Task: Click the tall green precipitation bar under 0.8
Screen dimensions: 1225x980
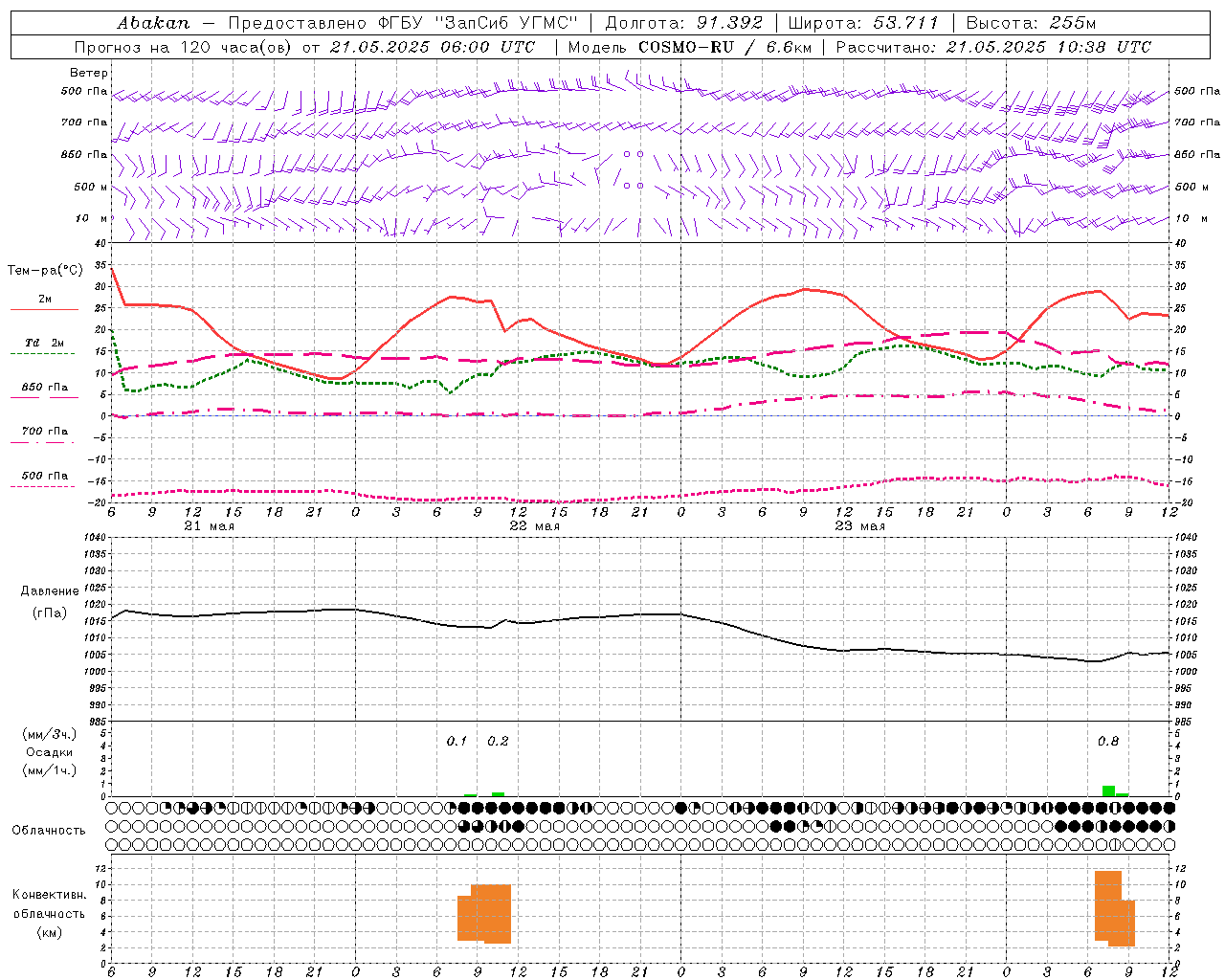Action: (1108, 791)
